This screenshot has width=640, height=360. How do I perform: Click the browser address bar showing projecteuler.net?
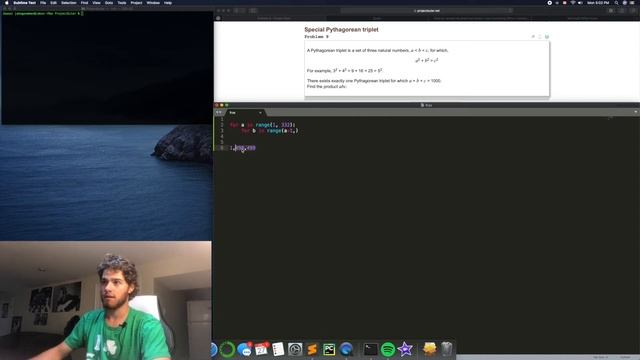[x=427, y=11]
